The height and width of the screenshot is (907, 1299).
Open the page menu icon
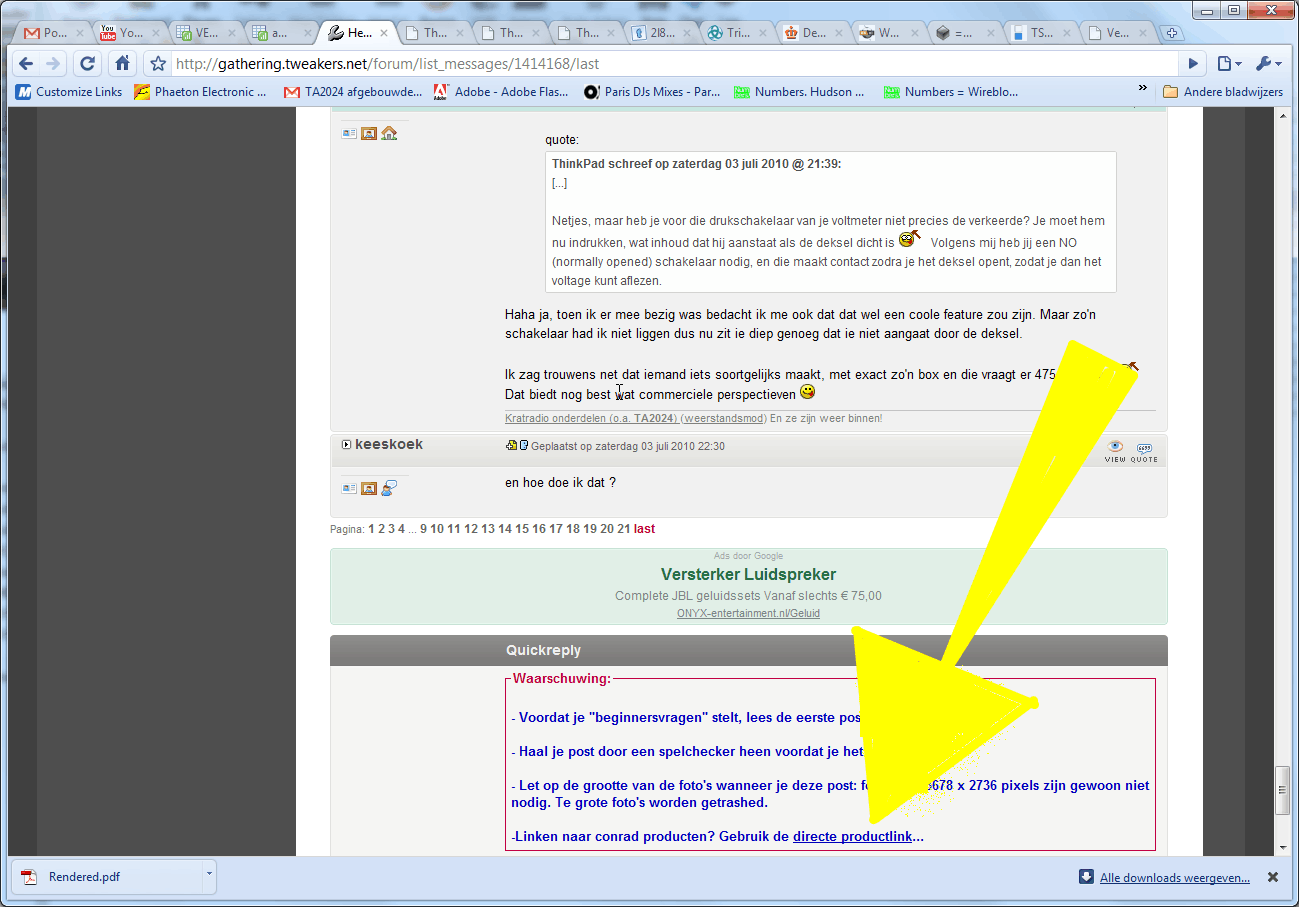point(1229,64)
